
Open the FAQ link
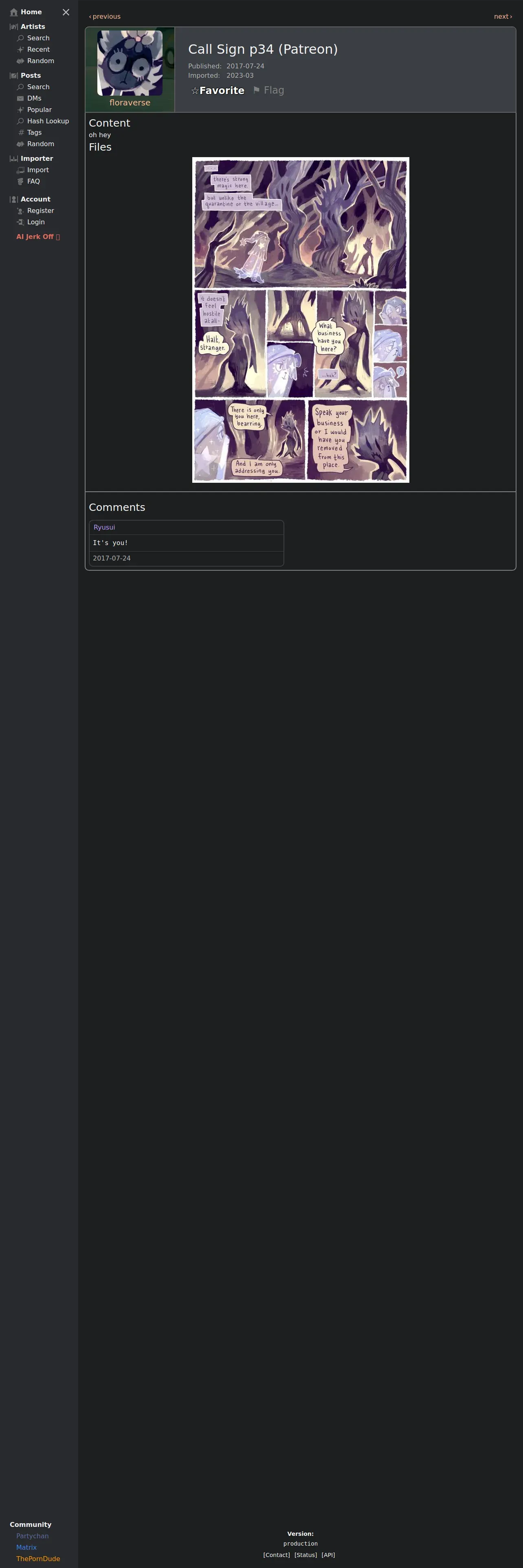coord(33,182)
